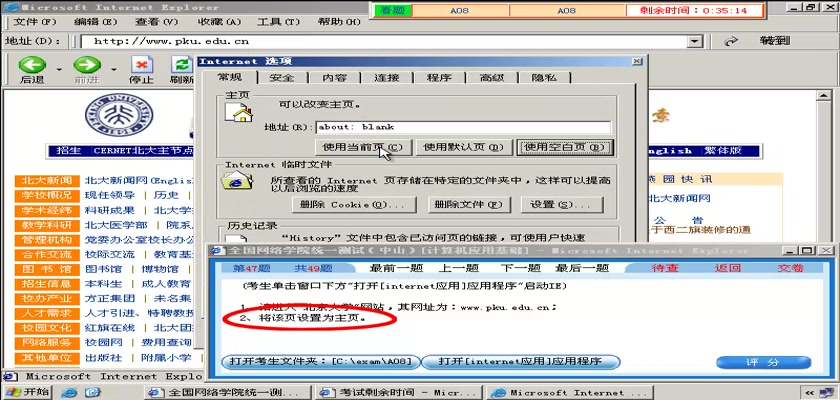Click 使用默认页(D) button
This screenshot has height=400, width=840.
(x=464, y=147)
